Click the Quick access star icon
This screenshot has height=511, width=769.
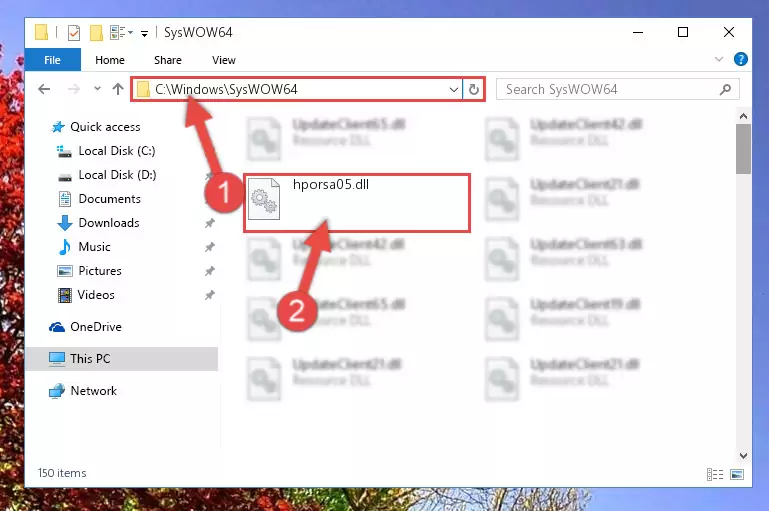[x=58, y=127]
